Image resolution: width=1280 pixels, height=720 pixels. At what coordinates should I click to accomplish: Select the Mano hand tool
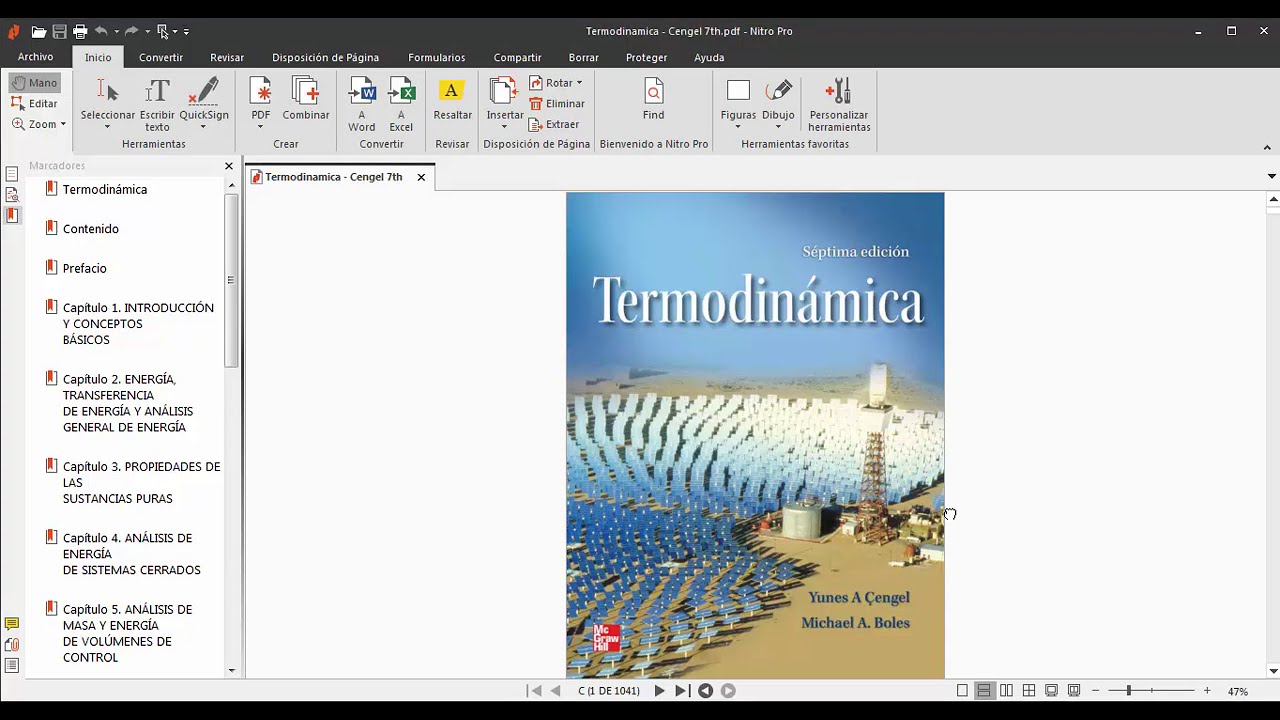click(35, 83)
